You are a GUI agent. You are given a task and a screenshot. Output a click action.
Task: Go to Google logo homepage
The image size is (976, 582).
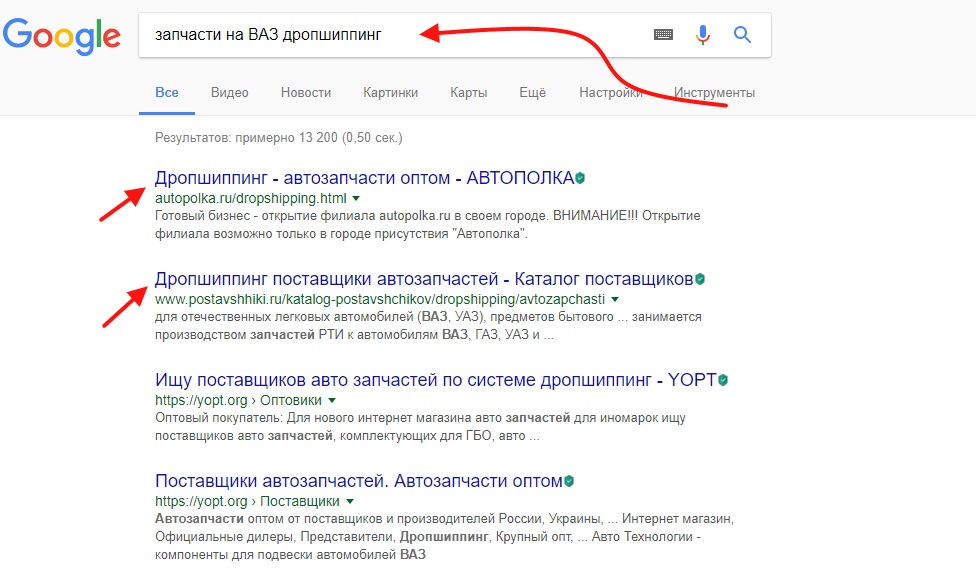[62, 37]
